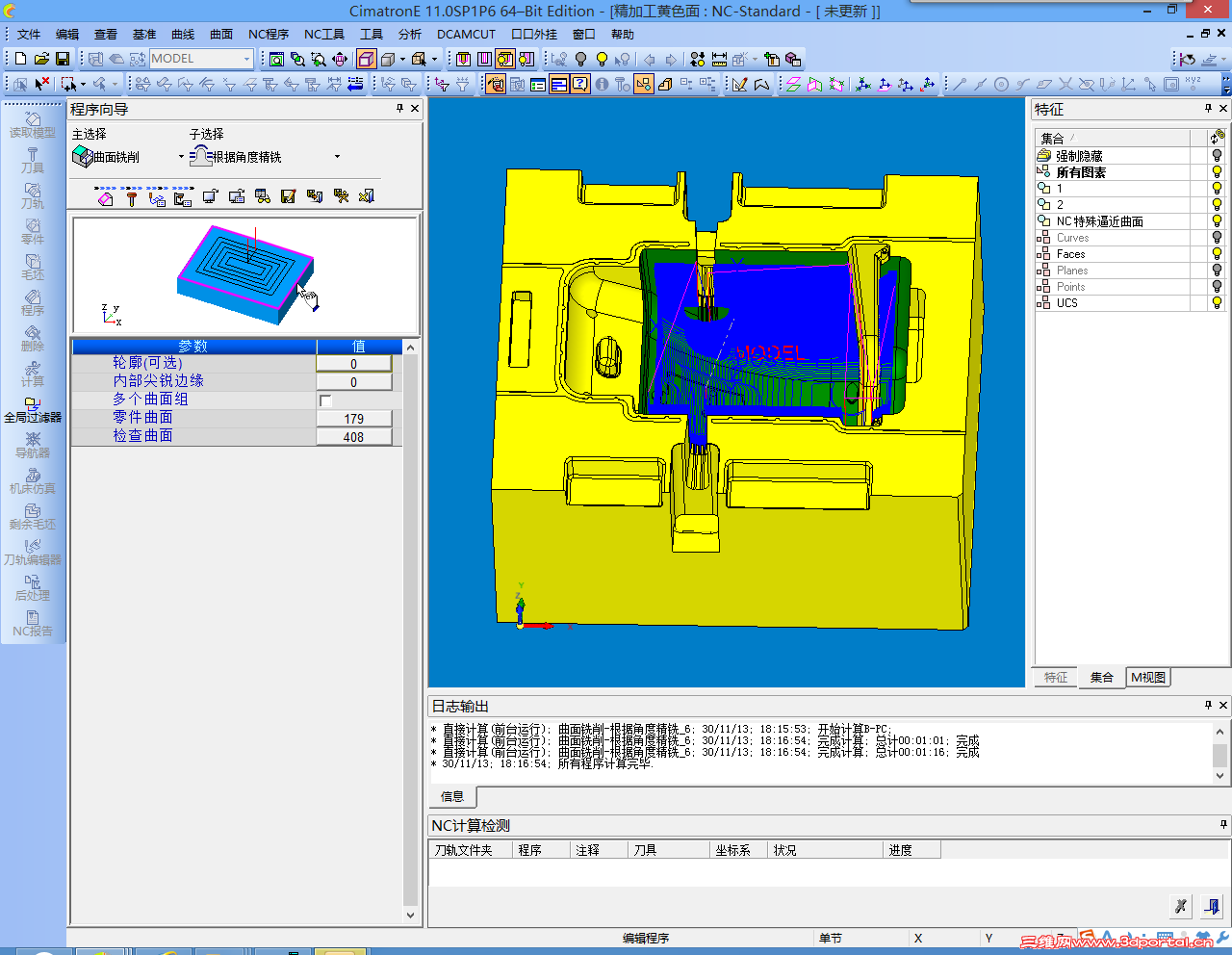1232x955 pixels.
Task: Click the 机床仿真 machine simulation sidebar icon
Action: (33, 480)
